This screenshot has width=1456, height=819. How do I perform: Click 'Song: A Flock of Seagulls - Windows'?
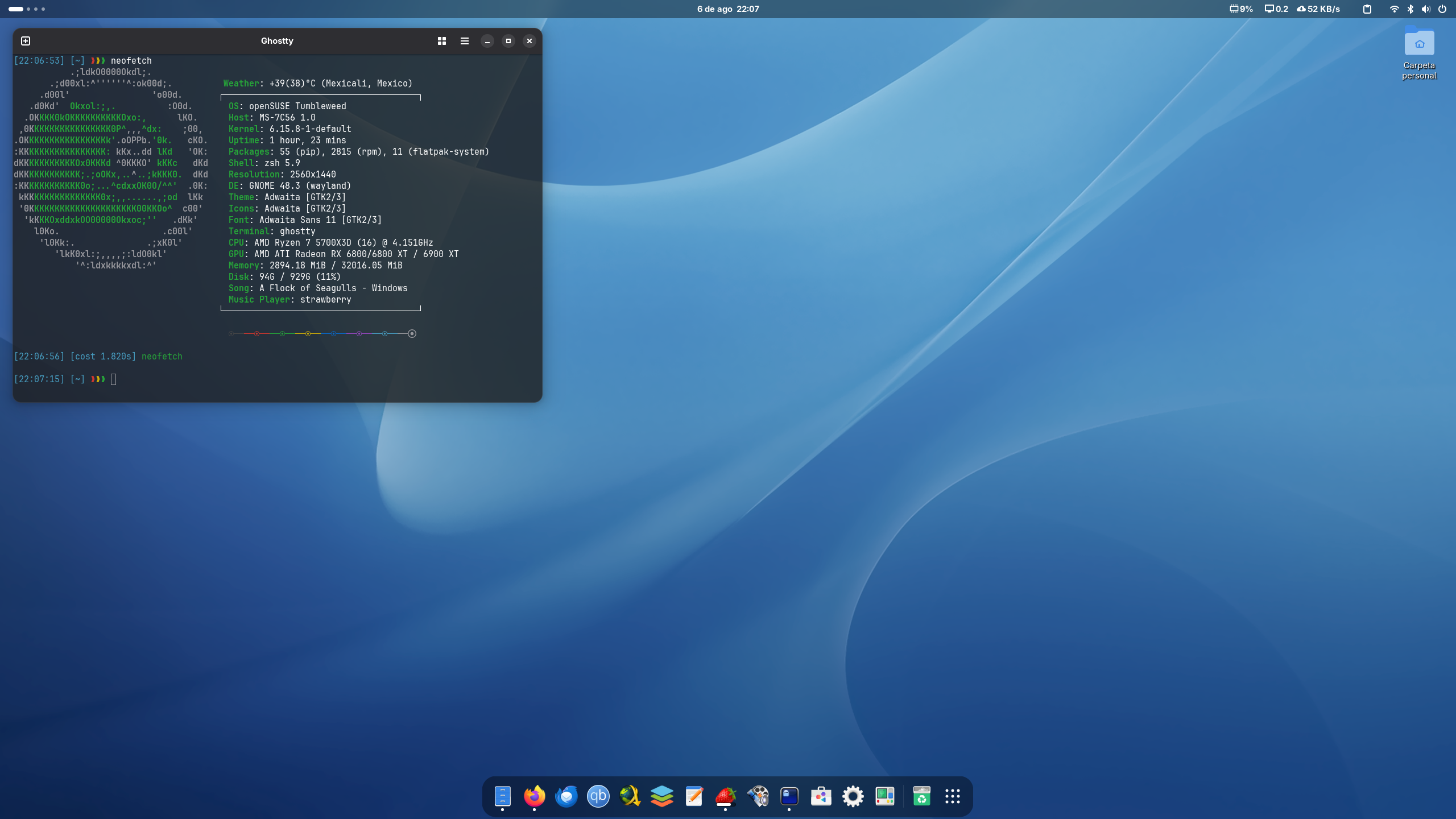click(x=318, y=288)
